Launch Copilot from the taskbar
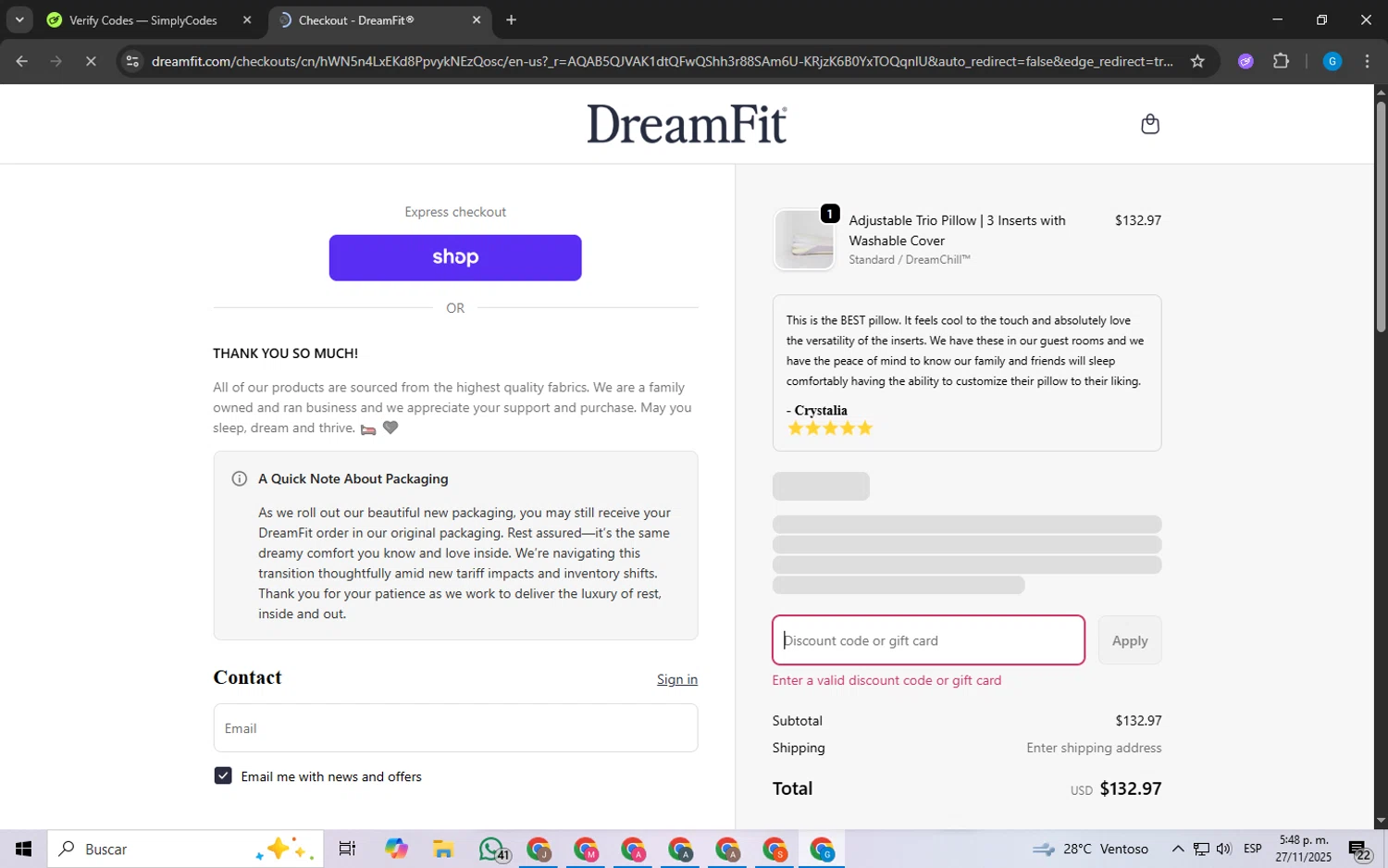The width and height of the screenshot is (1388, 868). pos(396,849)
